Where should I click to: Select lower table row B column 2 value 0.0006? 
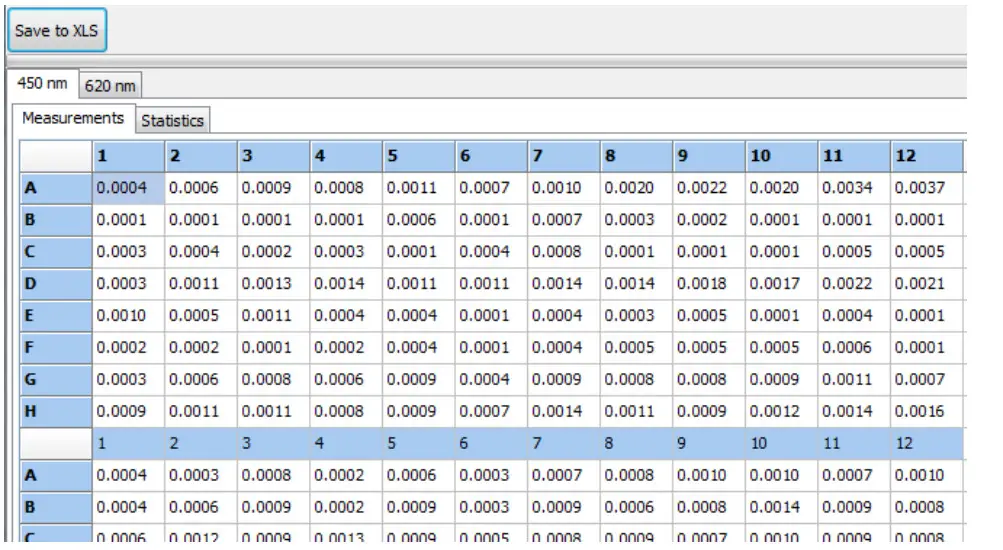tap(201, 508)
